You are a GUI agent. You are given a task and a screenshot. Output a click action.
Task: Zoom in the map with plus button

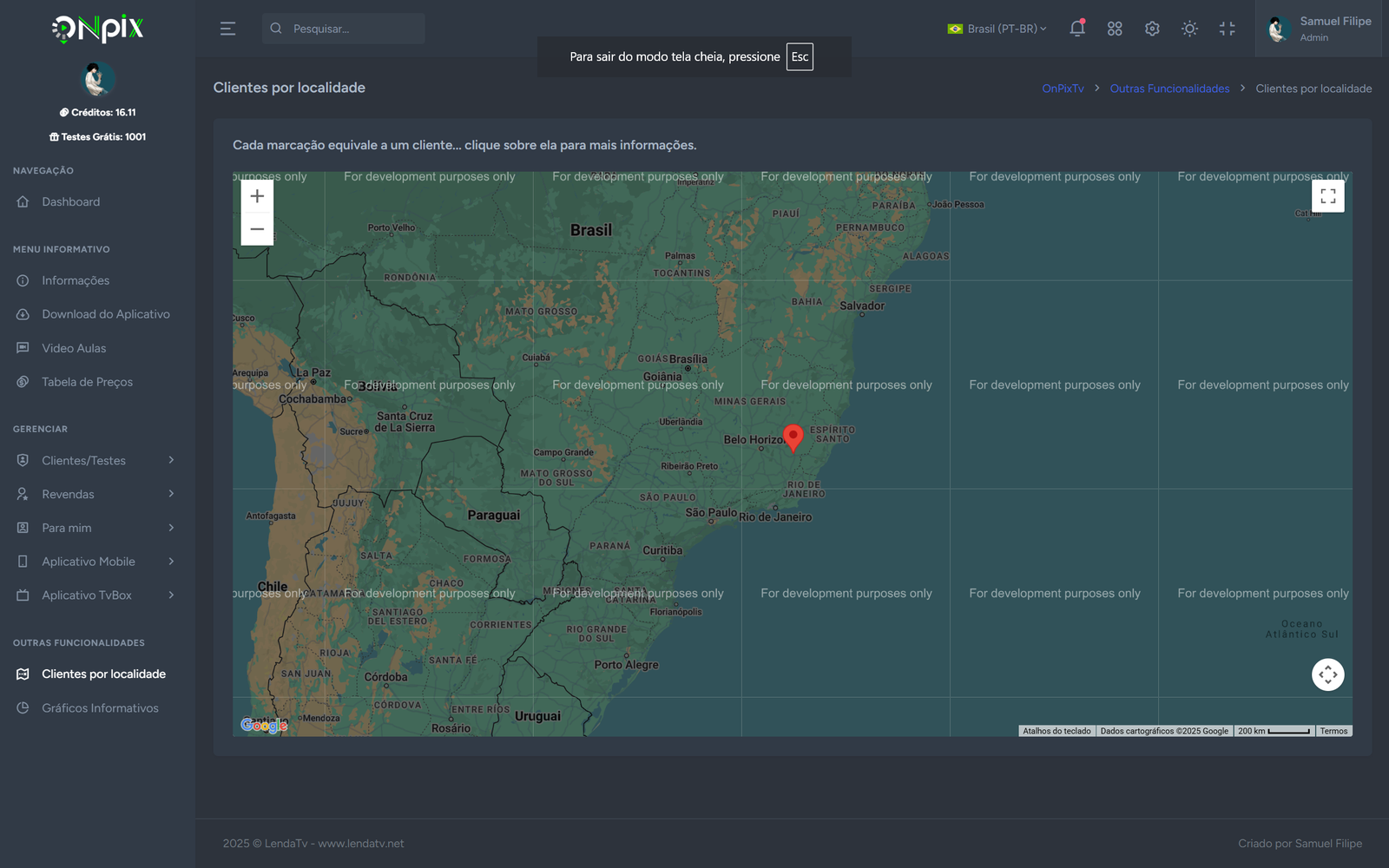(x=257, y=196)
